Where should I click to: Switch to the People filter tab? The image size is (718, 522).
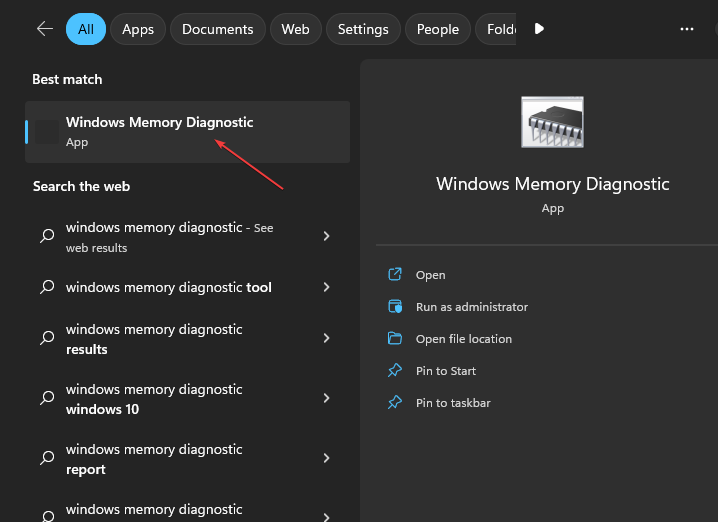point(438,29)
